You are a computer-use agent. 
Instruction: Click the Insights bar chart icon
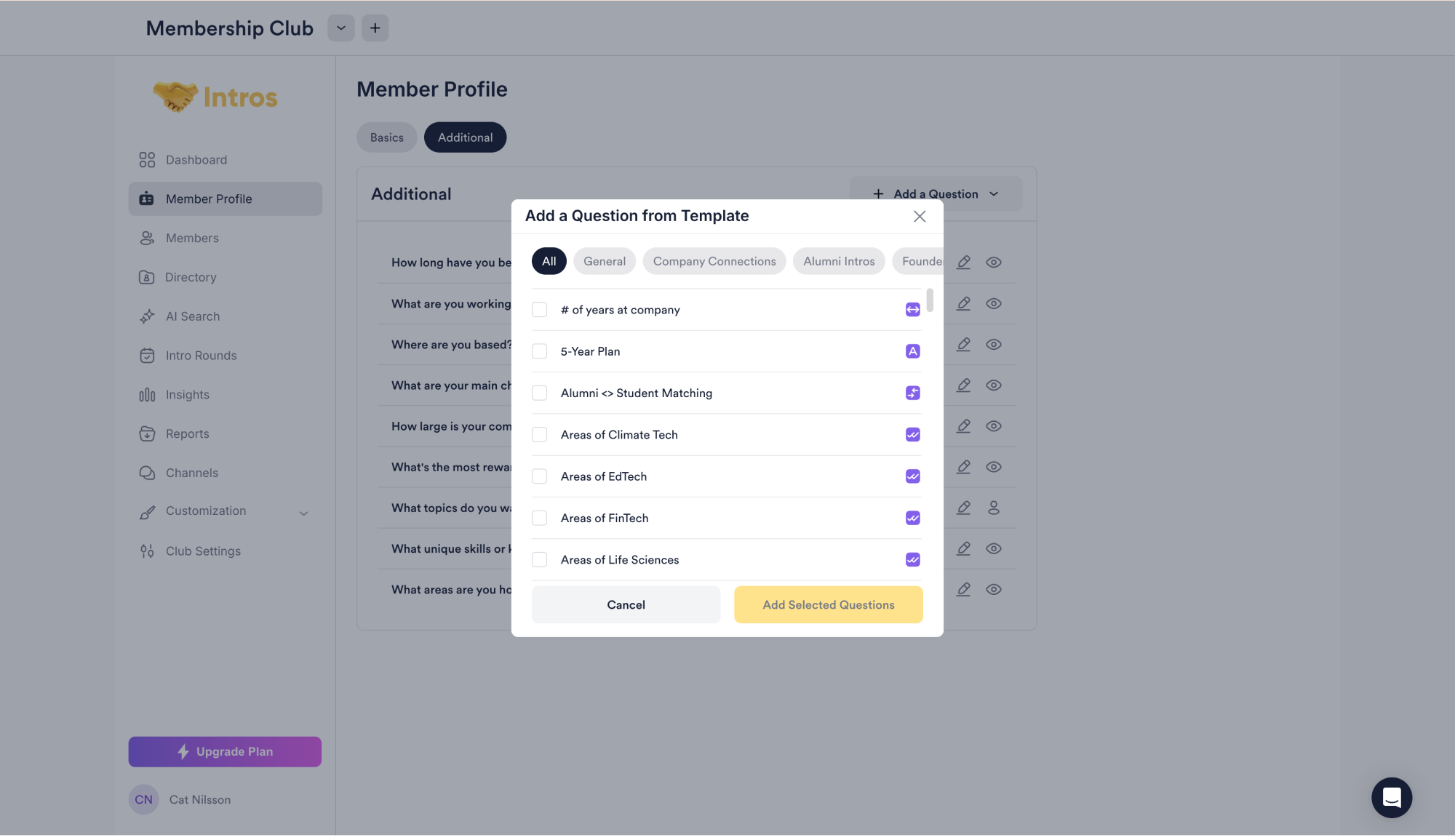(147, 395)
